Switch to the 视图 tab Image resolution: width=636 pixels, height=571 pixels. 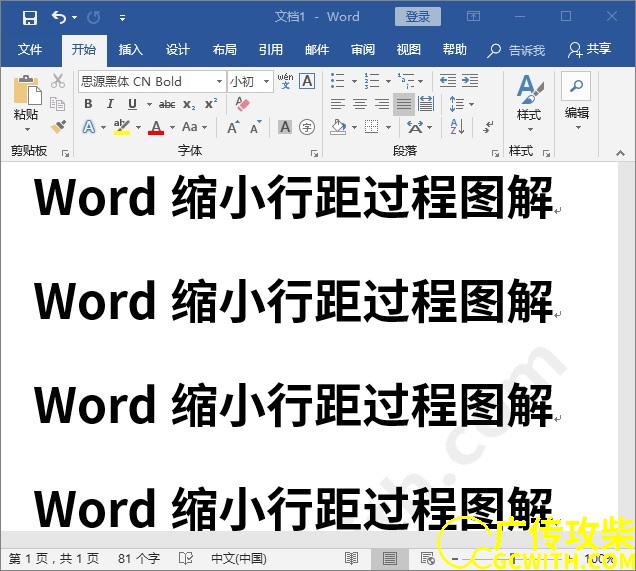(x=408, y=49)
